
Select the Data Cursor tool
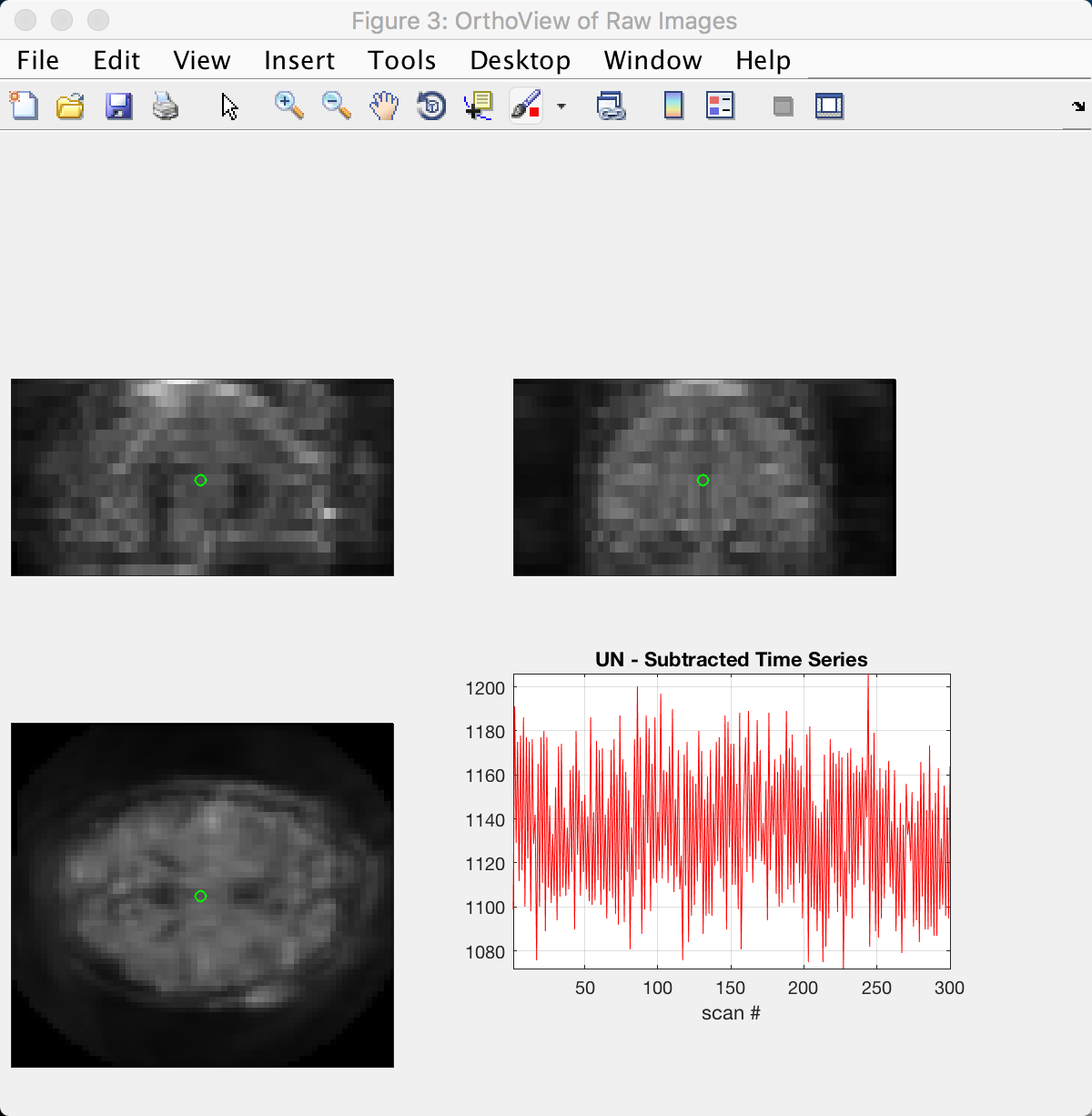[x=479, y=107]
